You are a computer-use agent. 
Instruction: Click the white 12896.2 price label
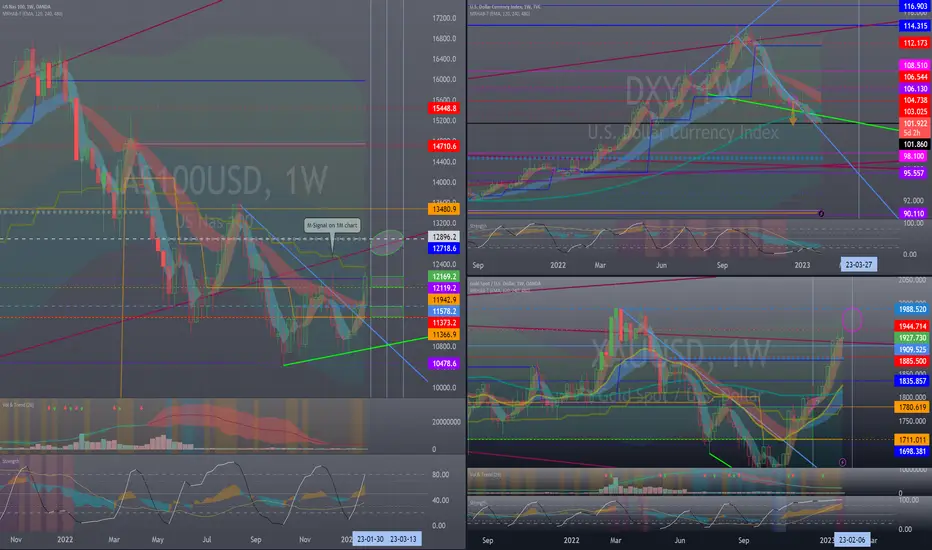coord(444,237)
